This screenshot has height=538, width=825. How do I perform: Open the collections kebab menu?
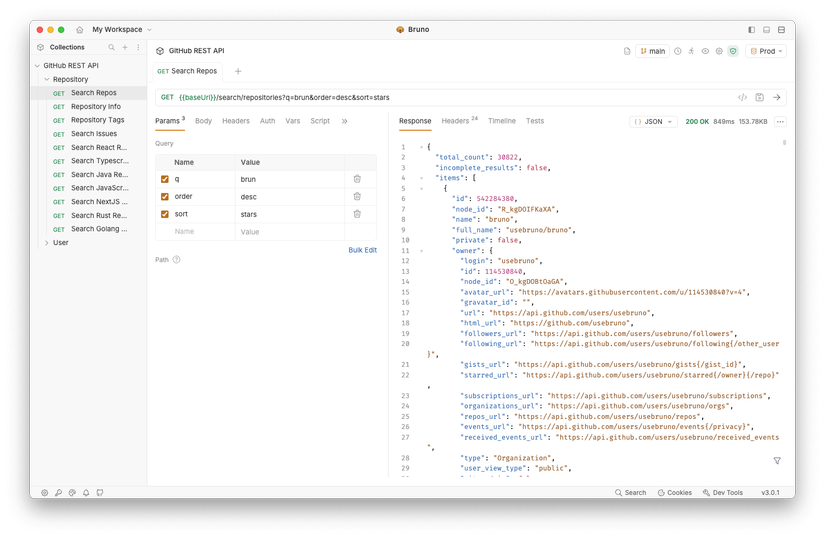click(x=138, y=47)
